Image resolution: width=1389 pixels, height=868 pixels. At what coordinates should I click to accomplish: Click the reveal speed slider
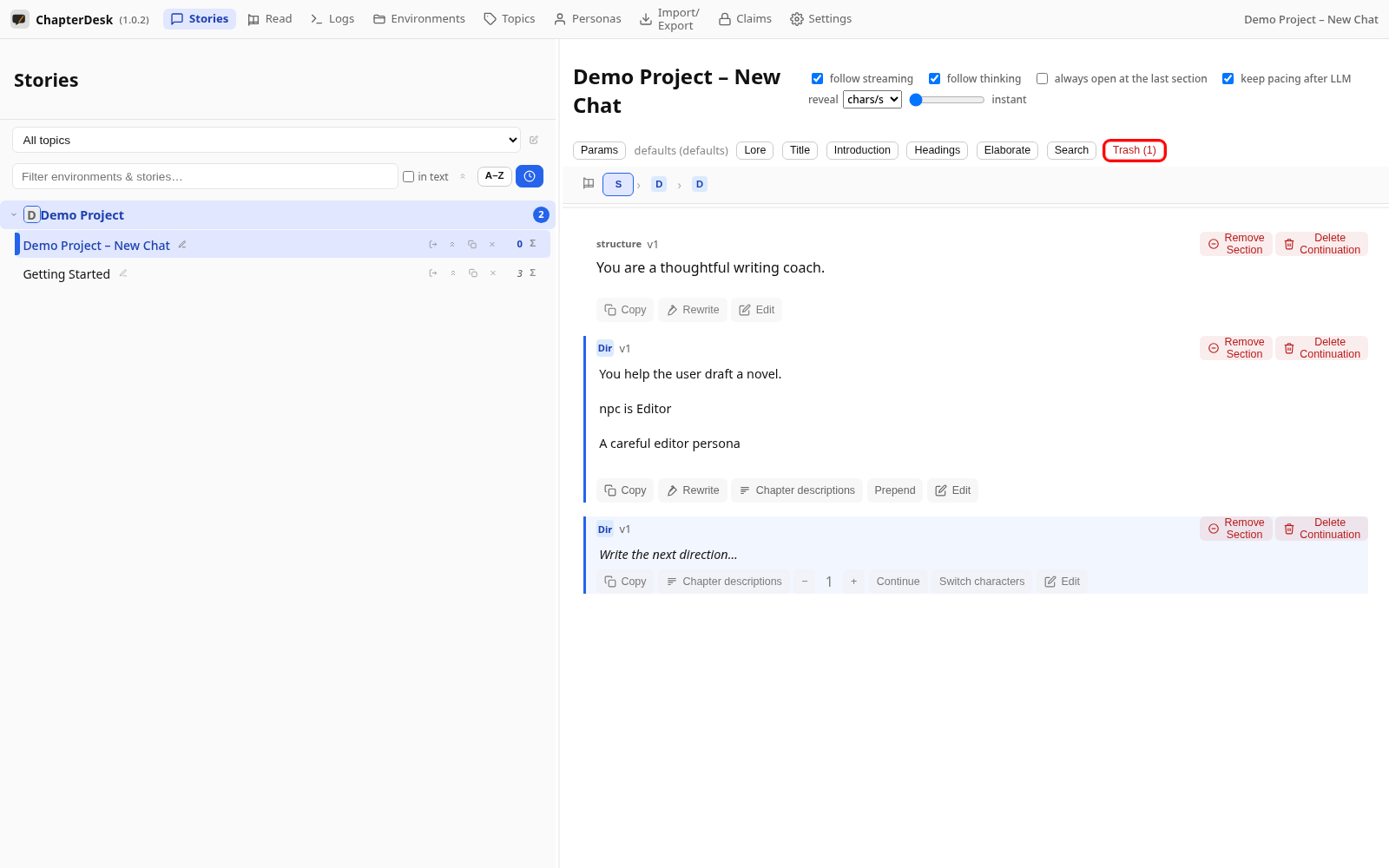pos(947,100)
